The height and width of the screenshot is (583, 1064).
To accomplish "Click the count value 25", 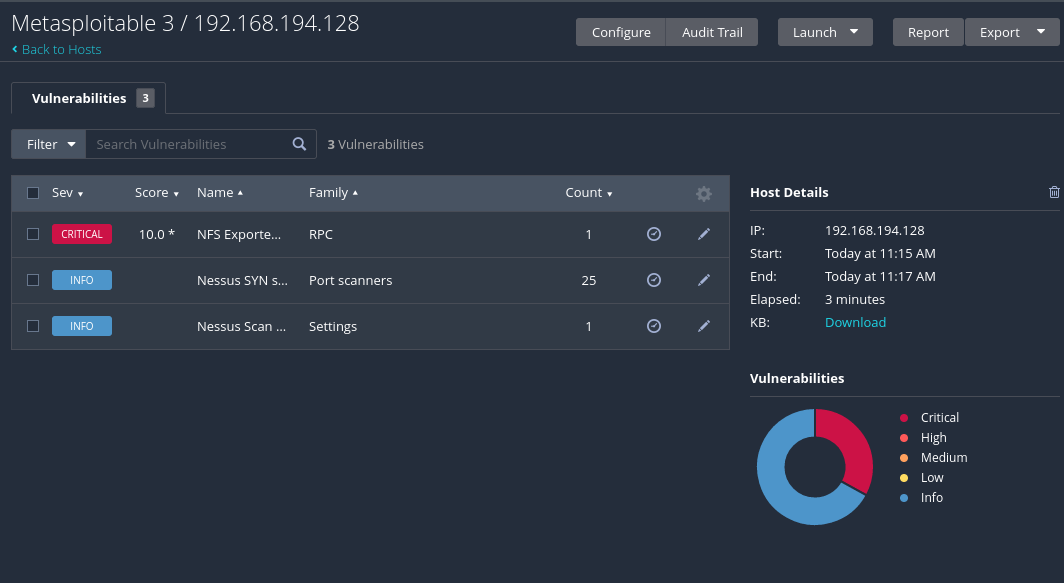I will click(x=589, y=280).
